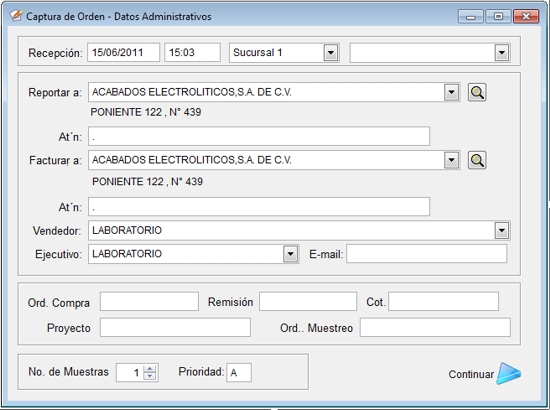This screenshot has height=410, width=550.
Task: Click the Continuar label
Action: pyautogui.click(x=471, y=374)
